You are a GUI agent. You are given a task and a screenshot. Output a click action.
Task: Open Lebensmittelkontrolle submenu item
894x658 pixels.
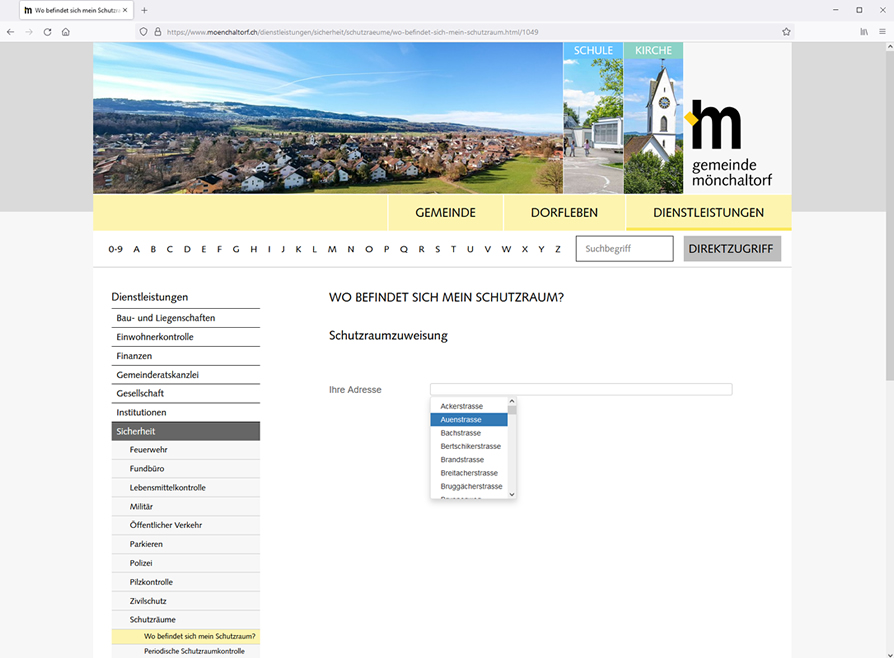click(186, 488)
